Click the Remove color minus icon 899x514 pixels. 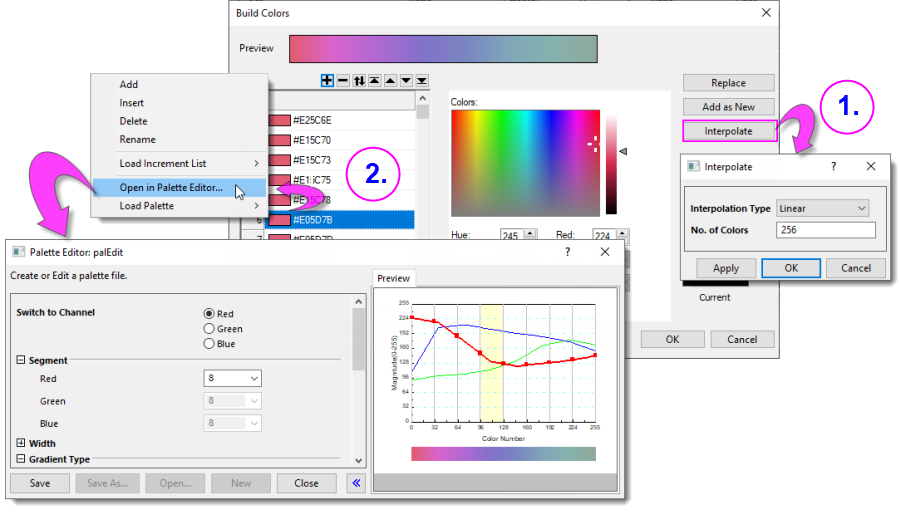(343, 81)
